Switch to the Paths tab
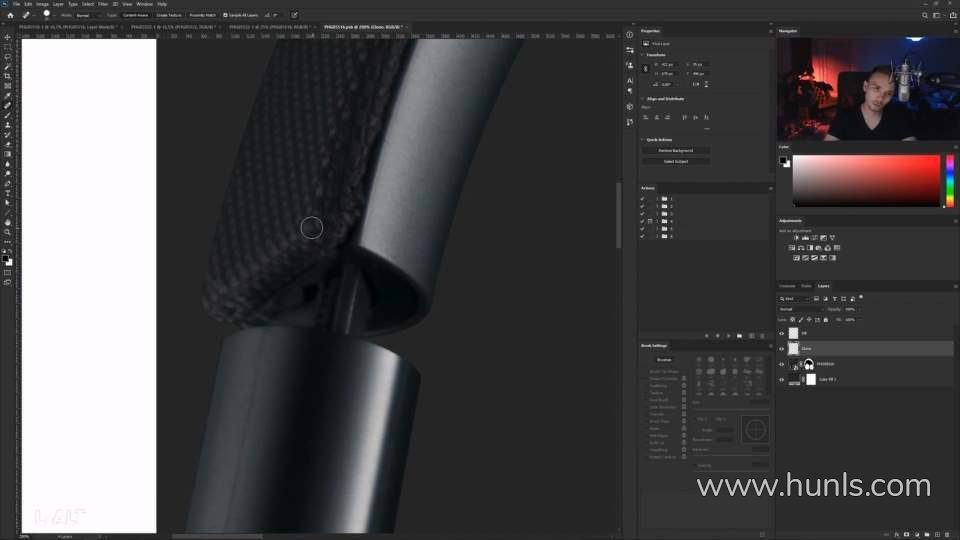The image size is (960, 540). tap(806, 286)
